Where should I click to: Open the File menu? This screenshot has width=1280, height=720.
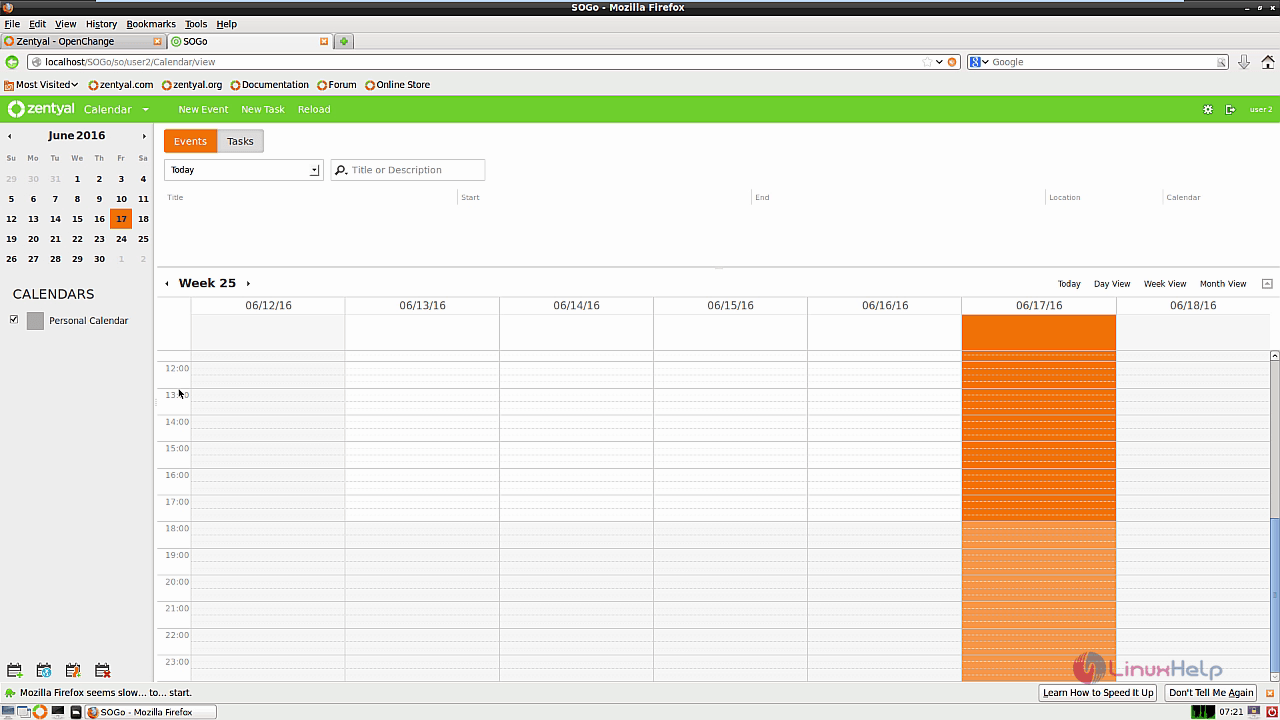pyautogui.click(x=12, y=23)
